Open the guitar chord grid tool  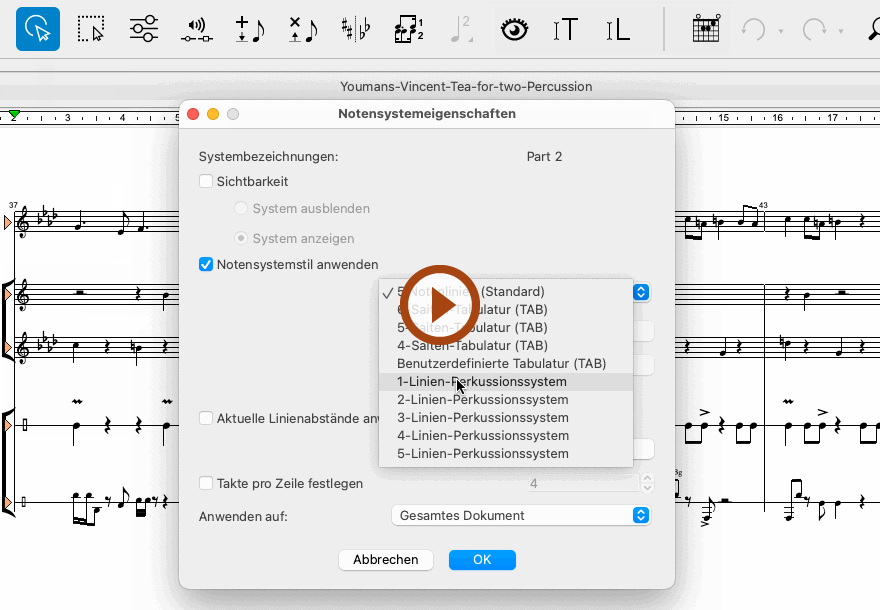point(707,29)
